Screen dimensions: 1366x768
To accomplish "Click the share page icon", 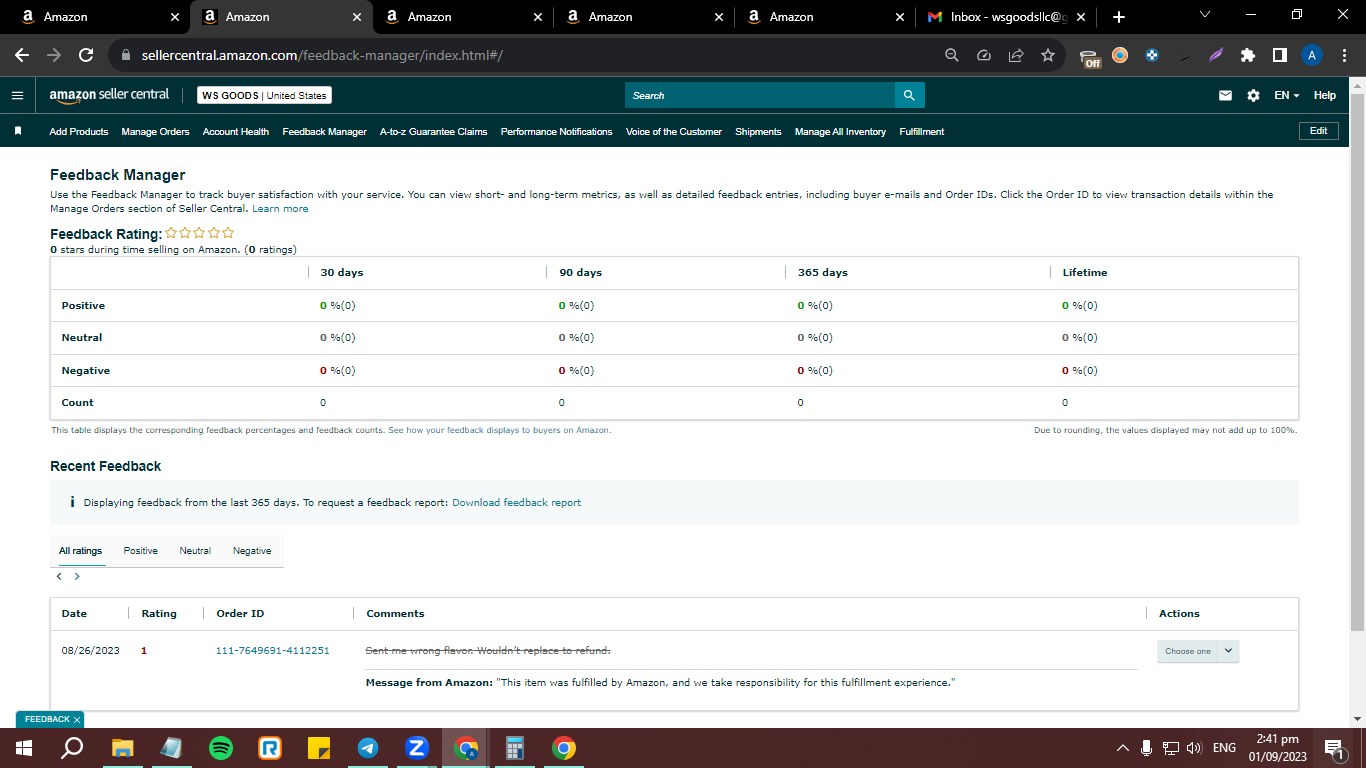I will 1016,56.
